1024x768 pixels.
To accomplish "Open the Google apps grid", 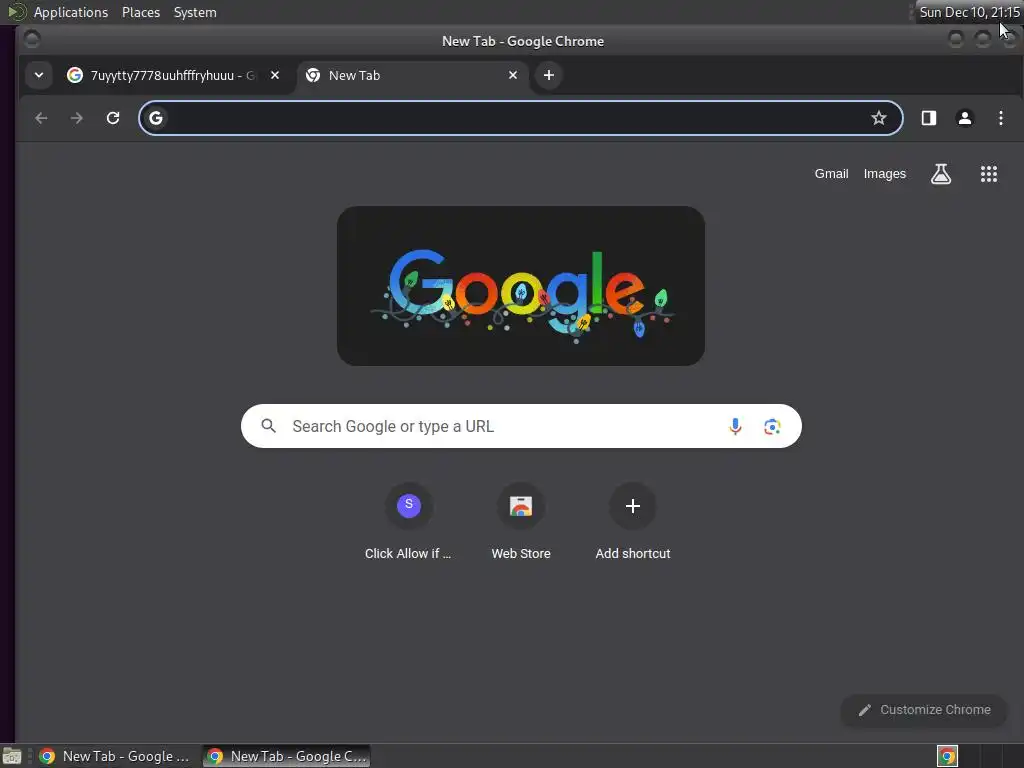I will click(989, 174).
